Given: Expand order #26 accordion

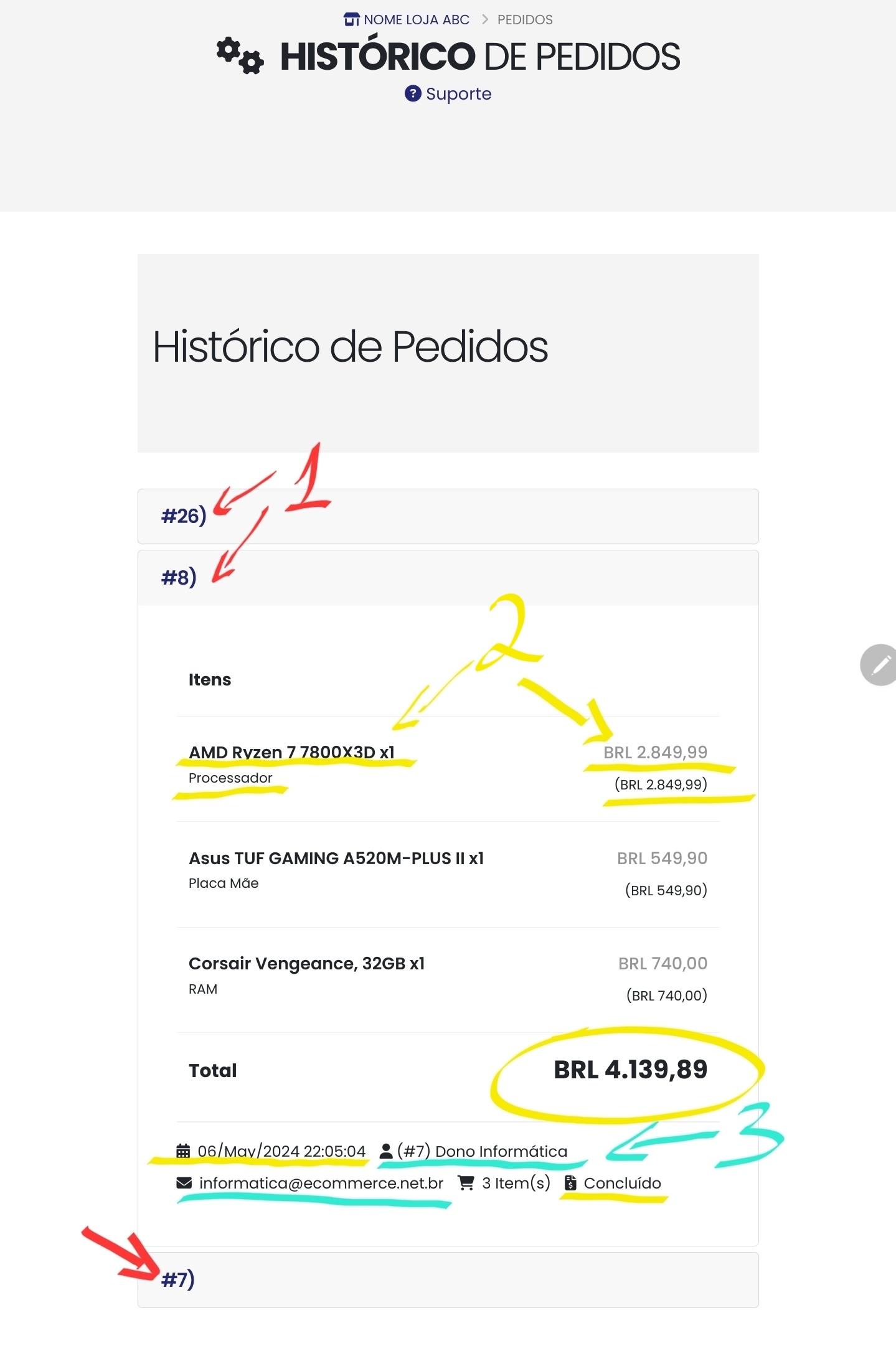Looking at the screenshot, I should [448, 516].
